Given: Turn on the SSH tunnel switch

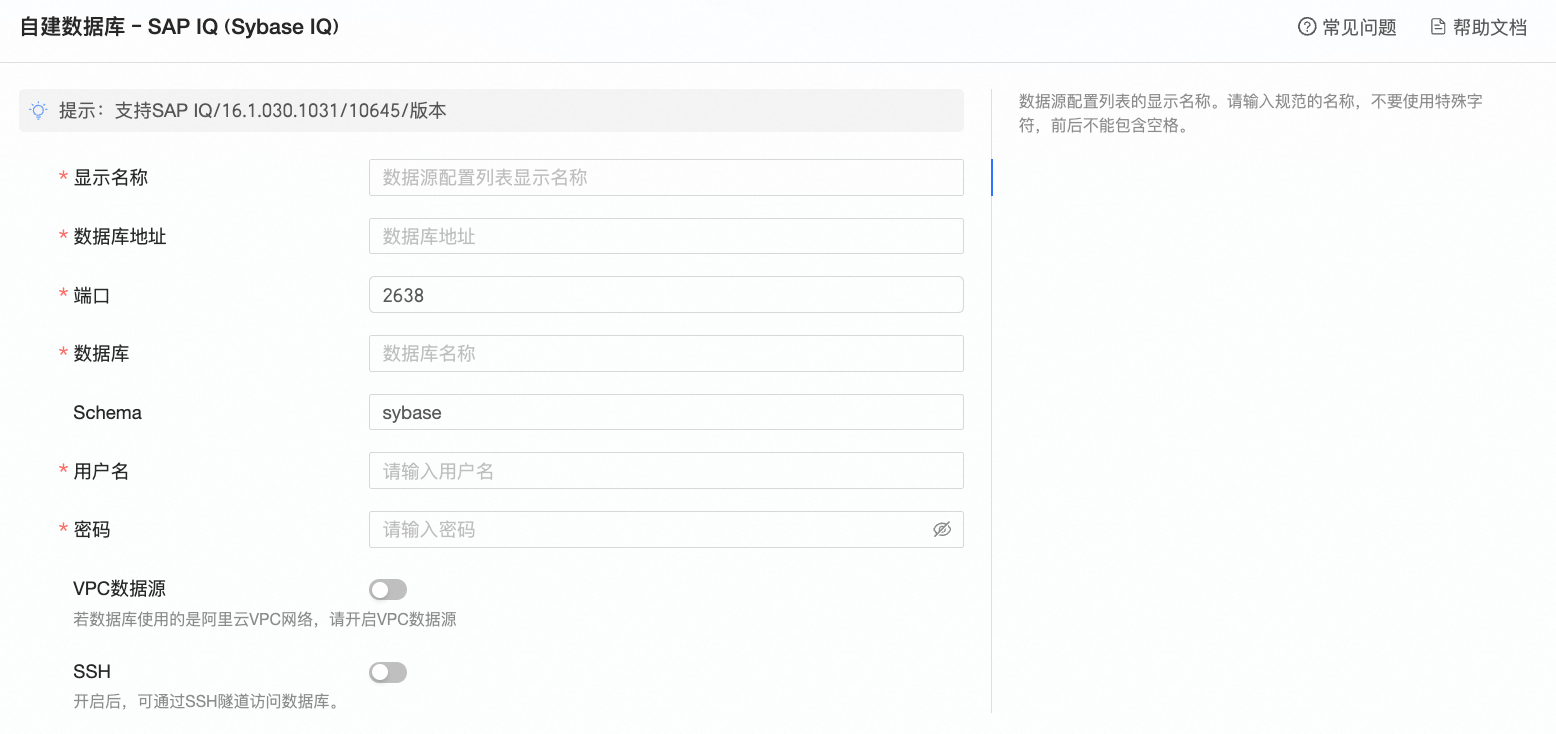Looking at the screenshot, I should coord(388,672).
